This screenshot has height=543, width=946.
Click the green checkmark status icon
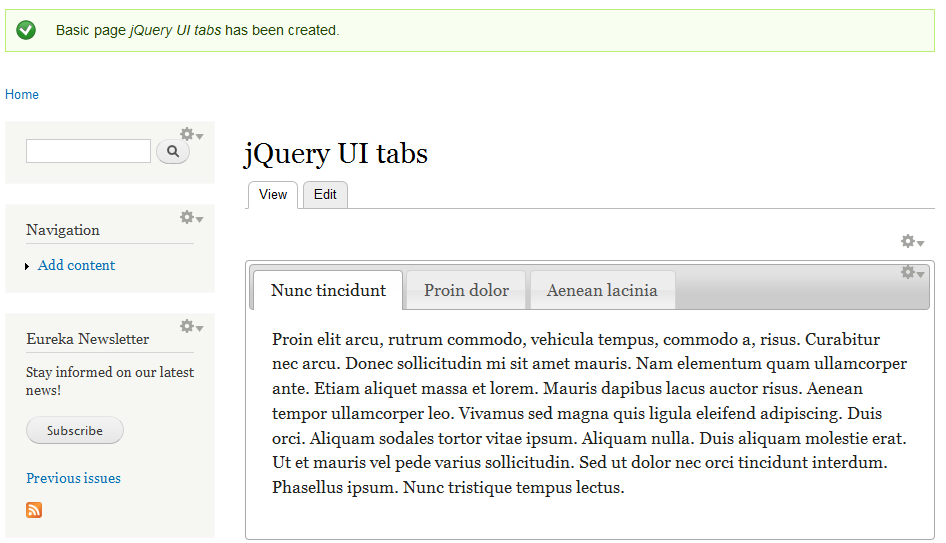tap(26, 30)
